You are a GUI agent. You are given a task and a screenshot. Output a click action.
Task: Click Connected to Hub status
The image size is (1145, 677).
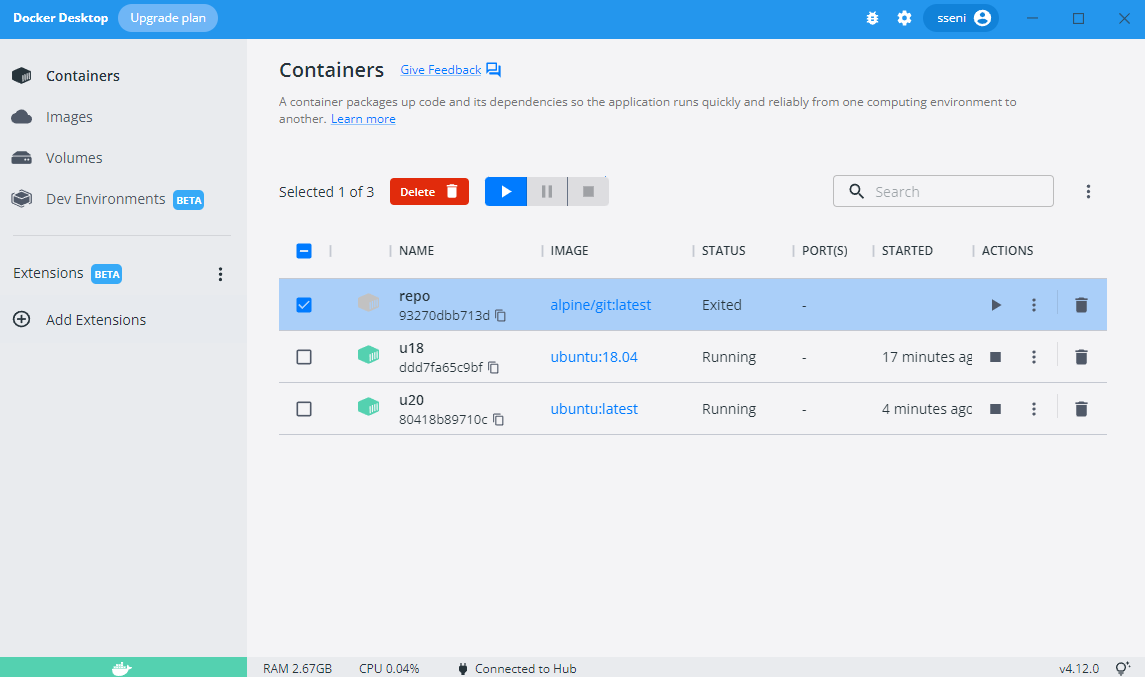tap(518, 669)
